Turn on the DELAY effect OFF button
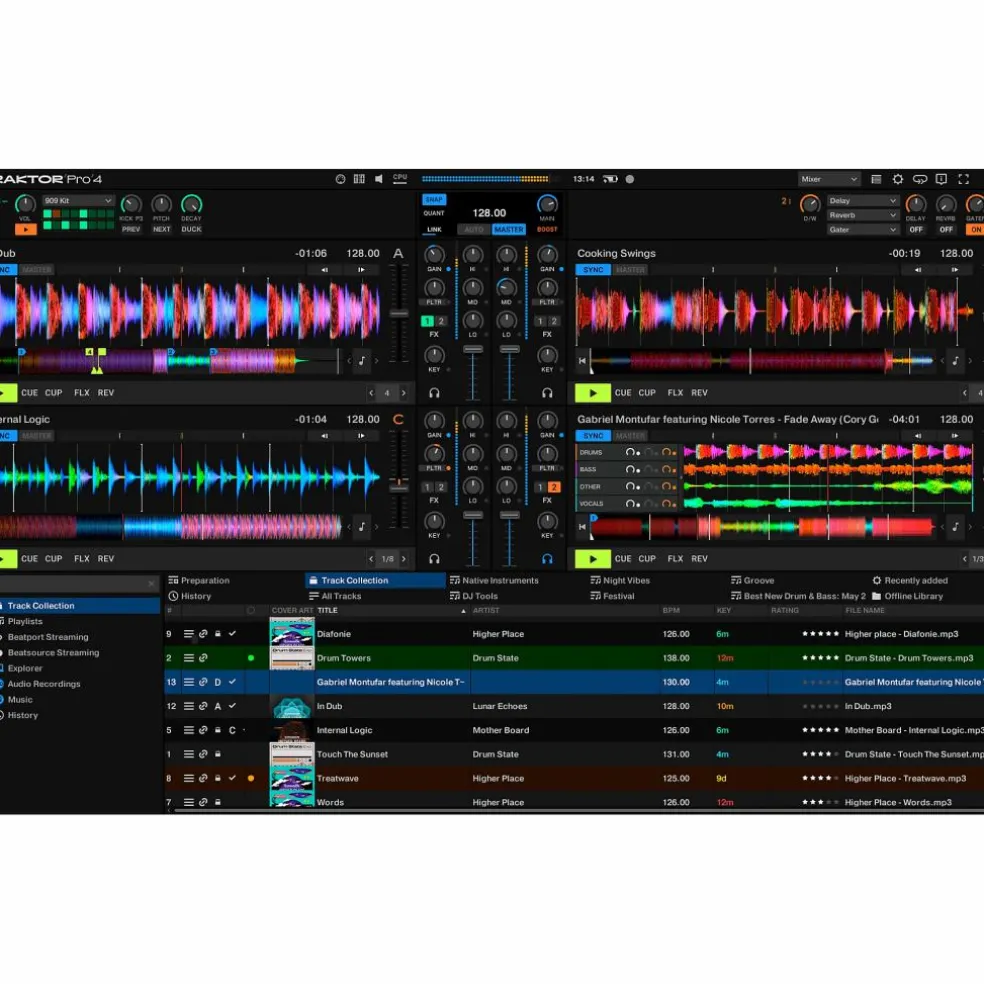 916,230
